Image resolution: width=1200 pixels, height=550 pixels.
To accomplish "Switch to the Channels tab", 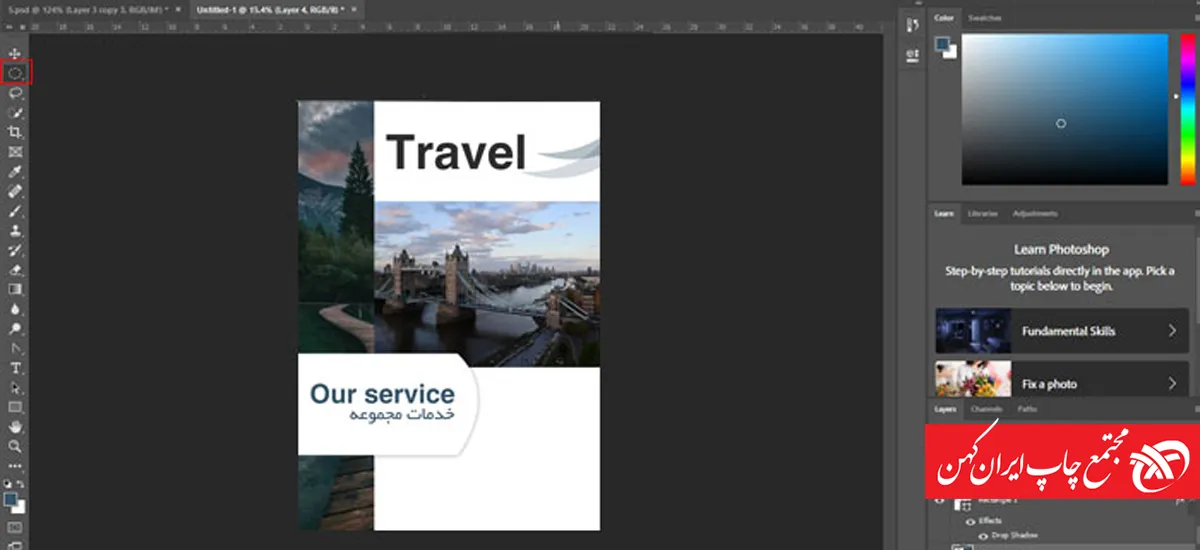I will 986,409.
